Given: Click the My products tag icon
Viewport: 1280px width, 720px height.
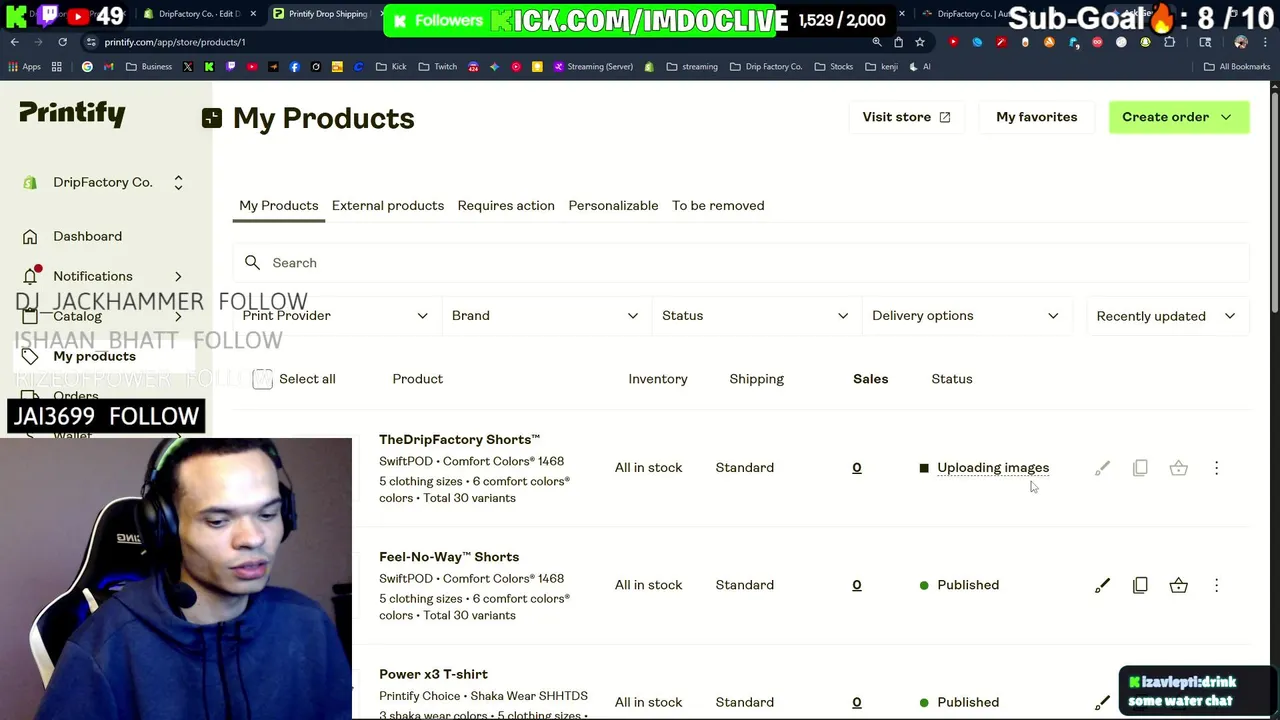Looking at the screenshot, I should tap(30, 357).
